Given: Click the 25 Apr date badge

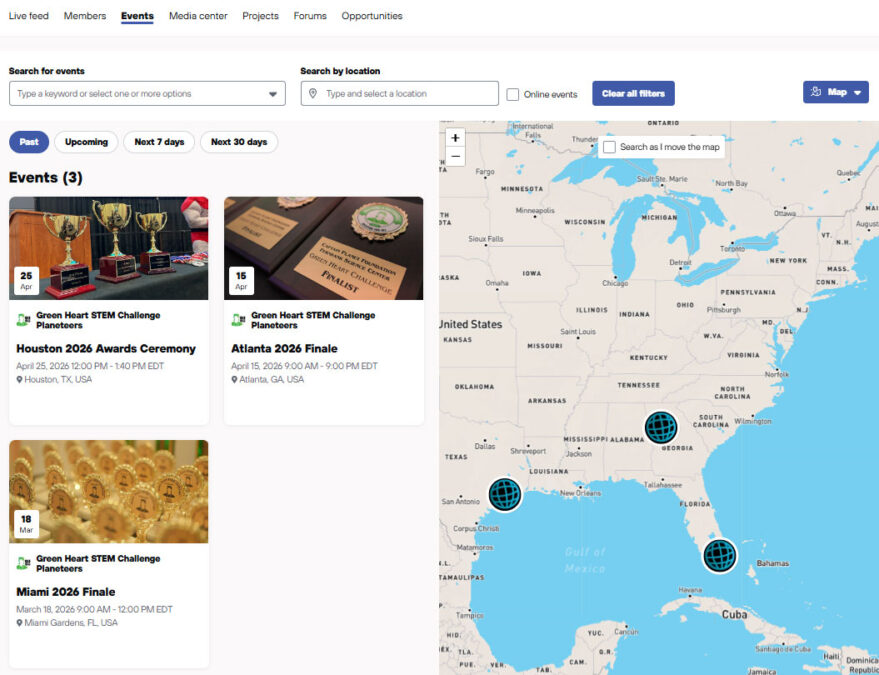Looking at the screenshot, I should [26, 281].
